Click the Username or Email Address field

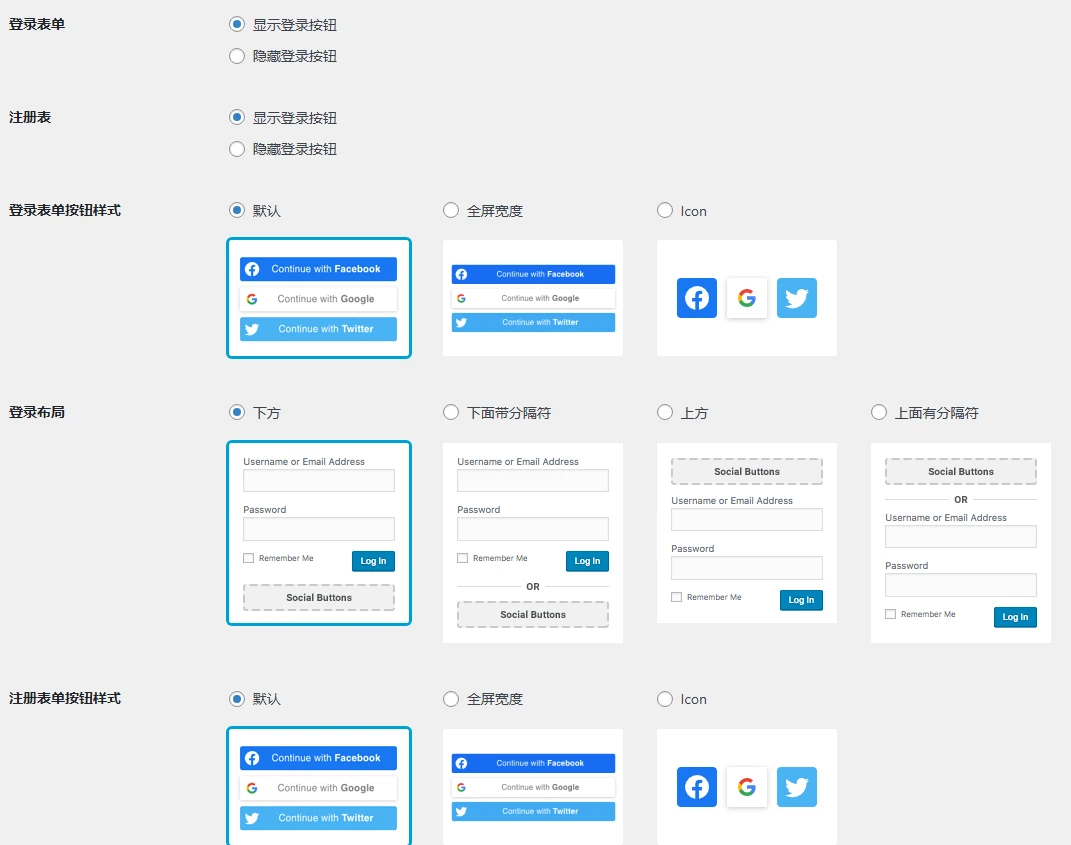pos(318,480)
